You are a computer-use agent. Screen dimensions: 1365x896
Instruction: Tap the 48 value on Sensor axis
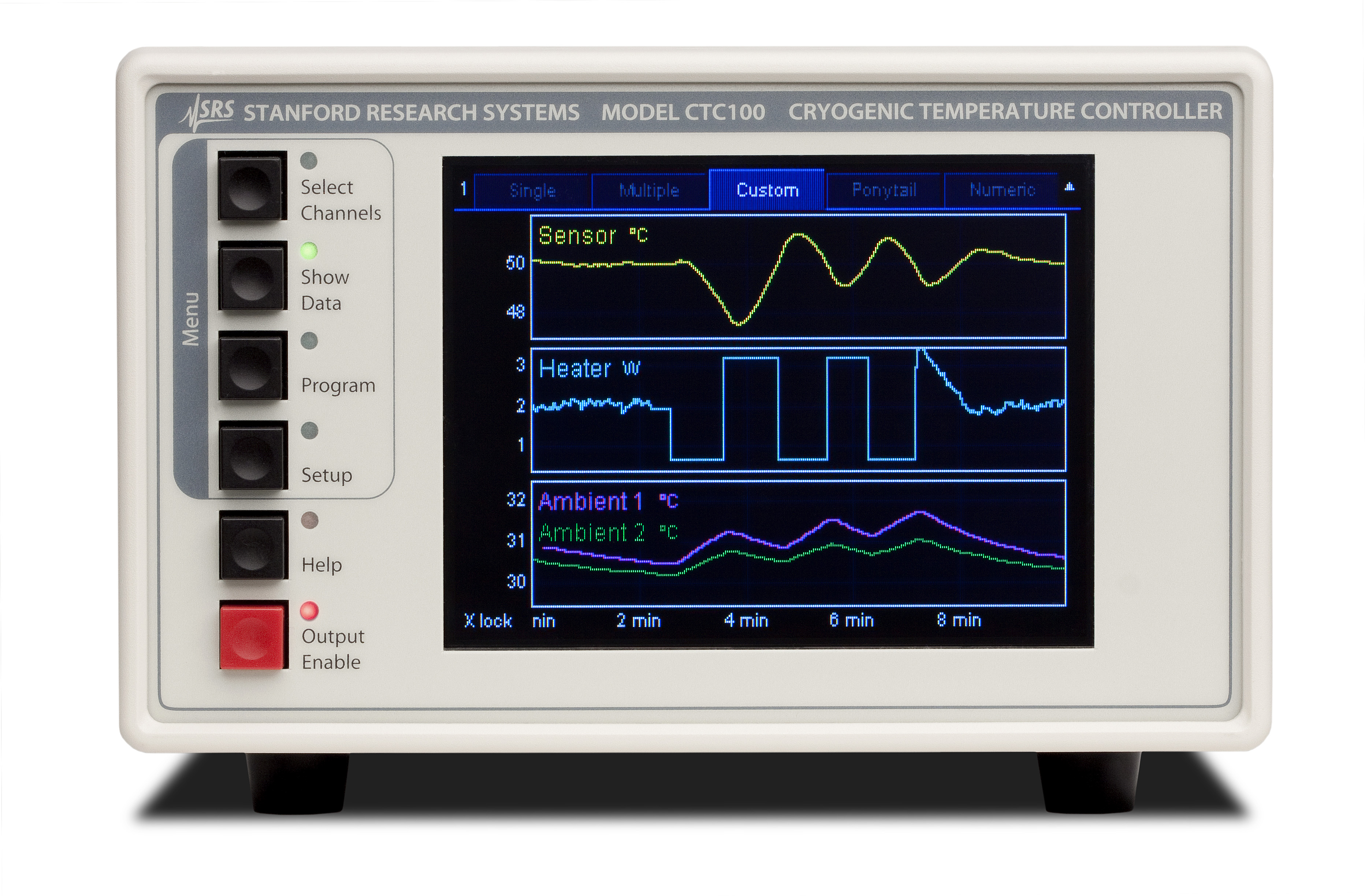[x=515, y=312]
